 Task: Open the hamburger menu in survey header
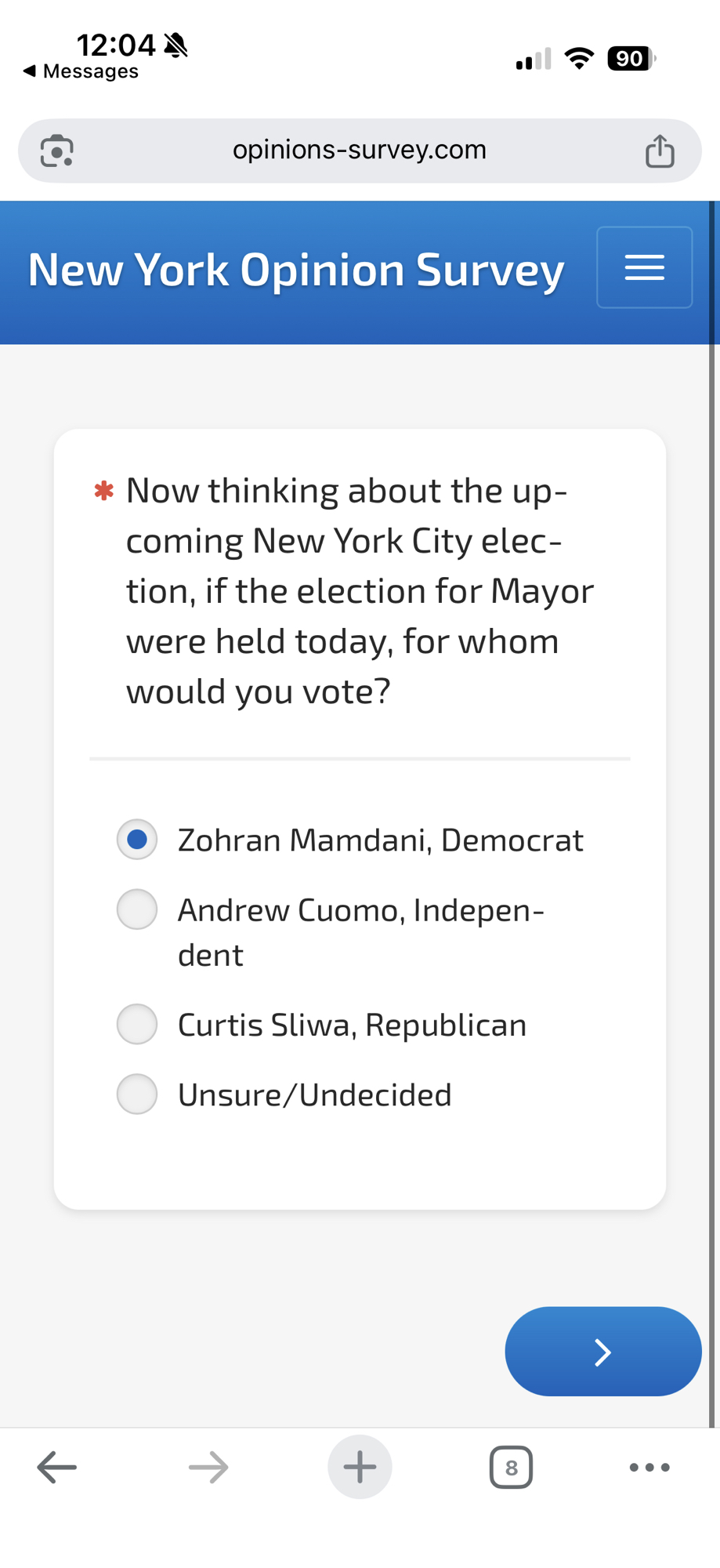click(x=644, y=267)
